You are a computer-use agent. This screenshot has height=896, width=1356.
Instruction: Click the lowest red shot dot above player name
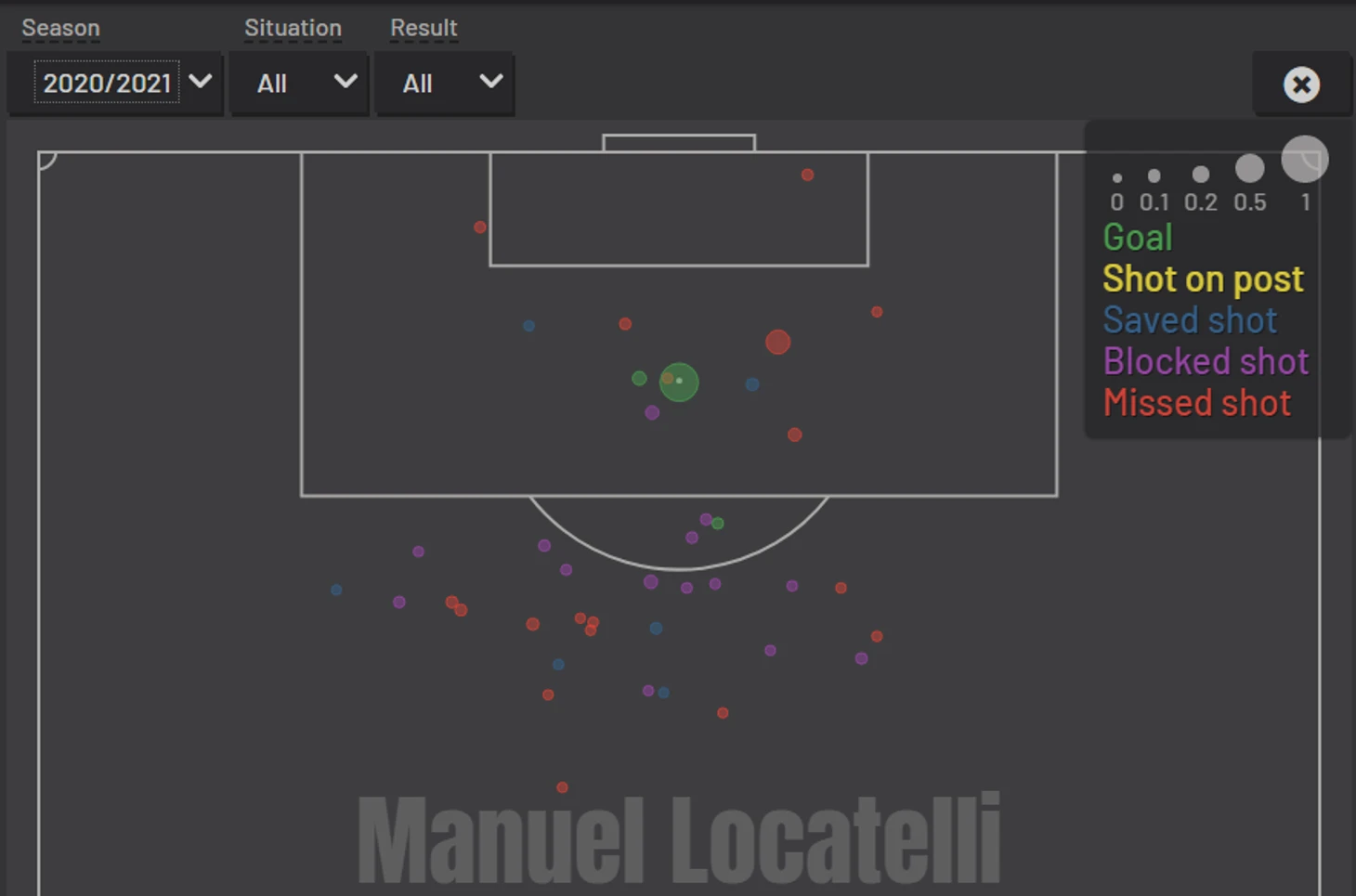[x=562, y=787]
